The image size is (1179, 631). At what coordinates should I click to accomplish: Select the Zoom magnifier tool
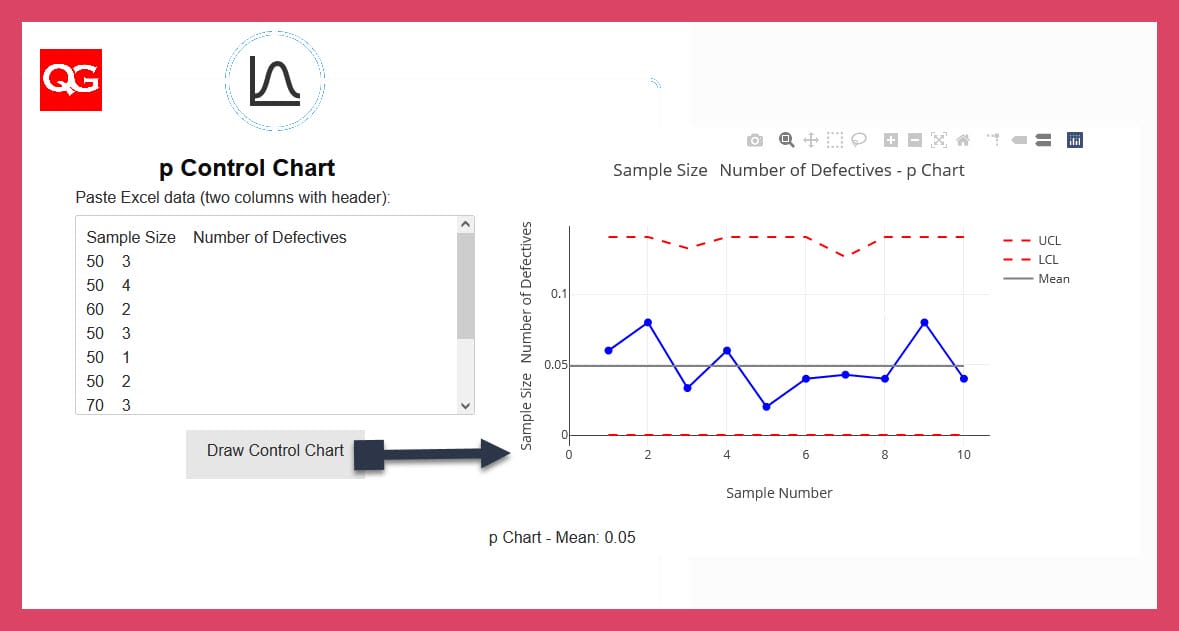786,140
